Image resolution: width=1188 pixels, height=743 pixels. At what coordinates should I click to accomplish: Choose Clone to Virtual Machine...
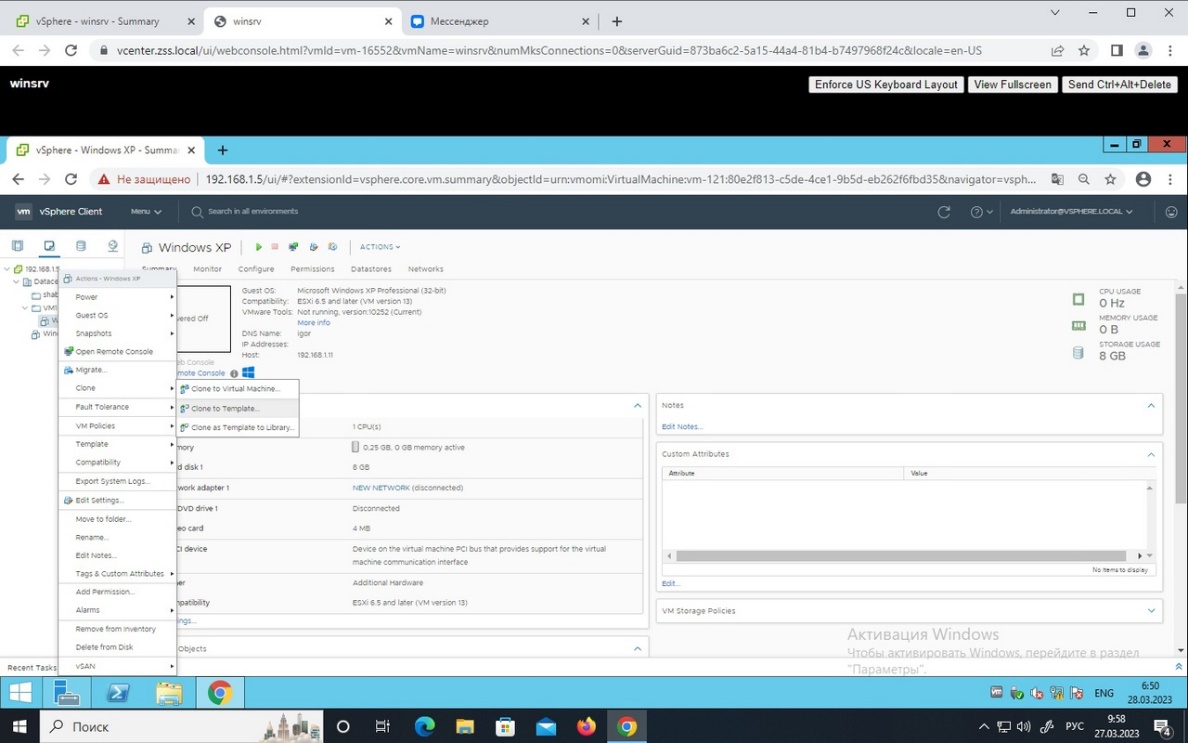pos(238,389)
